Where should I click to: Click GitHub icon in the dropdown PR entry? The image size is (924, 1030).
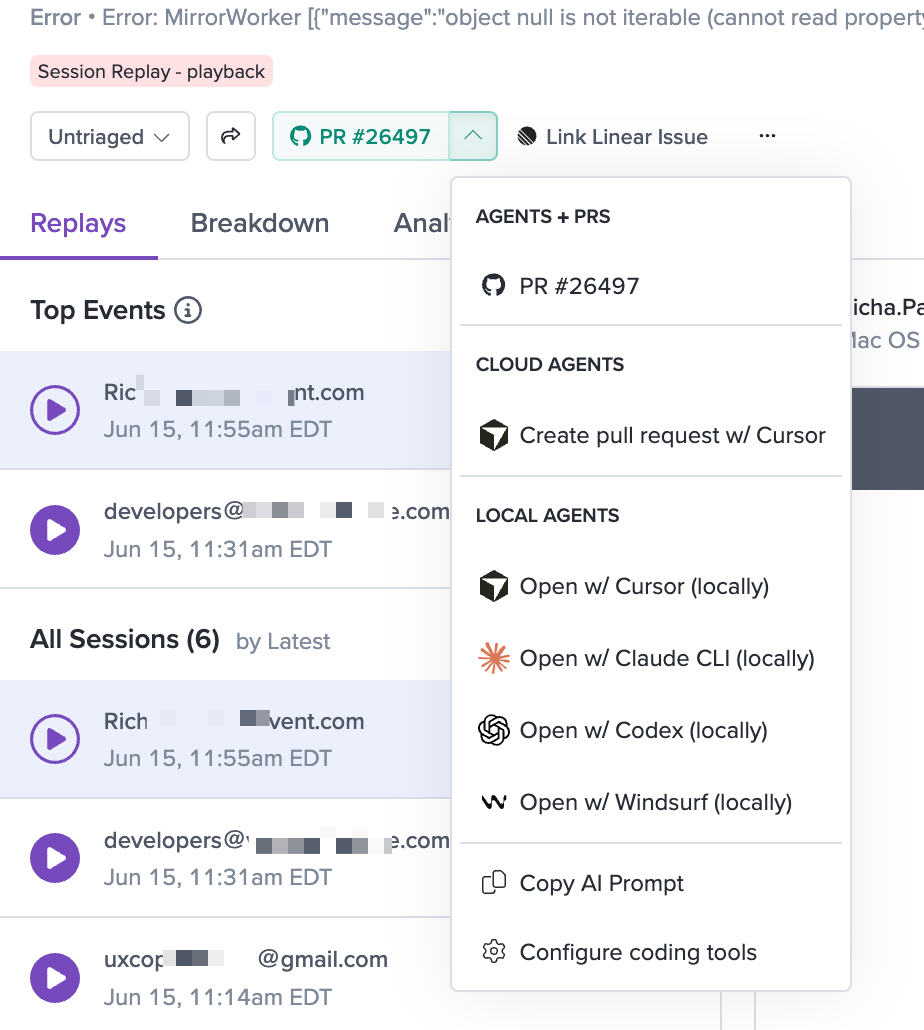(x=494, y=285)
